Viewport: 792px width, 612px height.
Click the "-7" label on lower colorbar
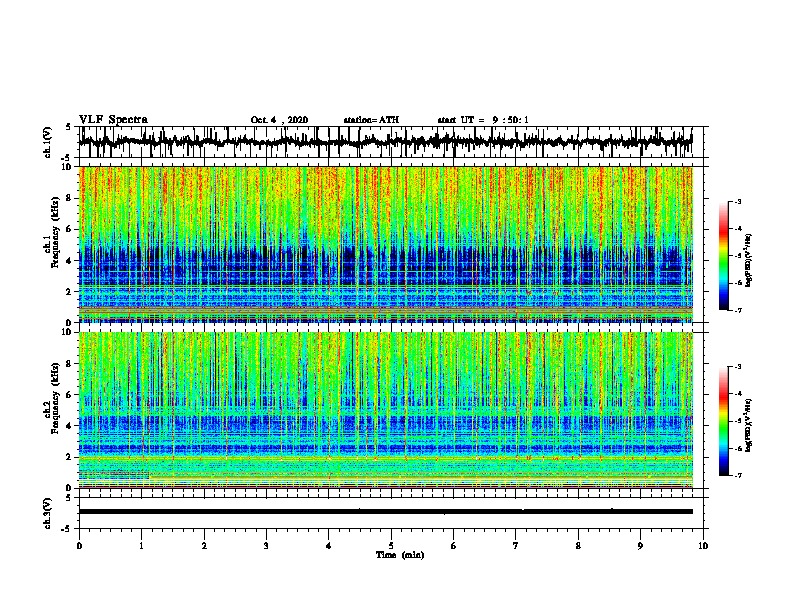738,475
